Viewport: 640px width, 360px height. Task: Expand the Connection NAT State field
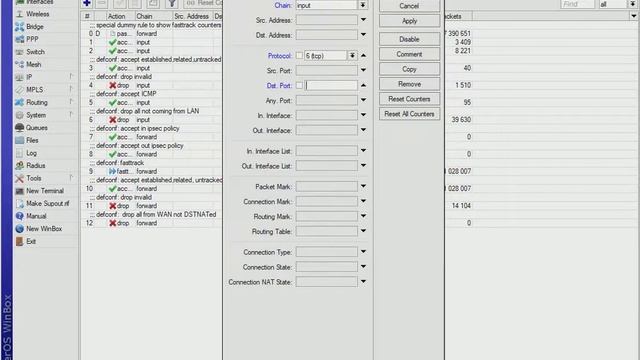coord(363,282)
